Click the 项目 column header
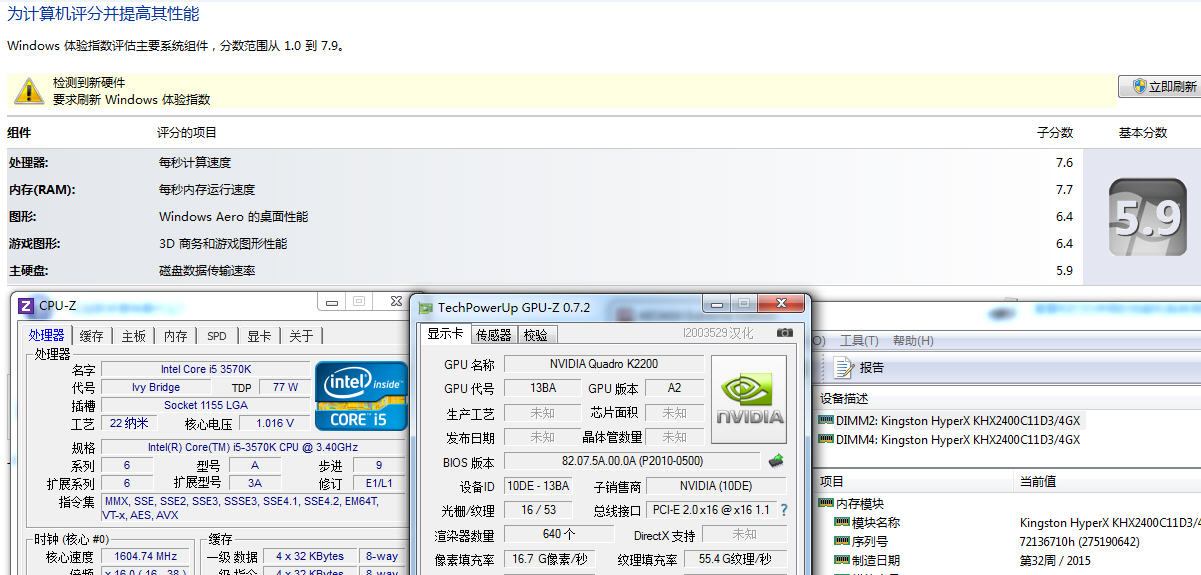 (x=832, y=481)
